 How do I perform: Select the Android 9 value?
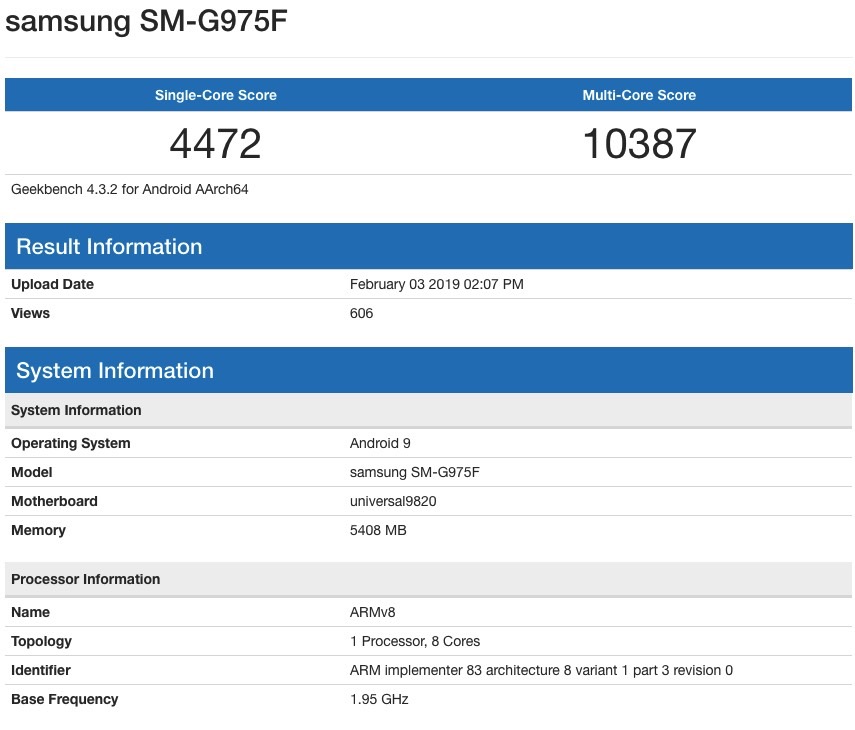[x=380, y=443]
